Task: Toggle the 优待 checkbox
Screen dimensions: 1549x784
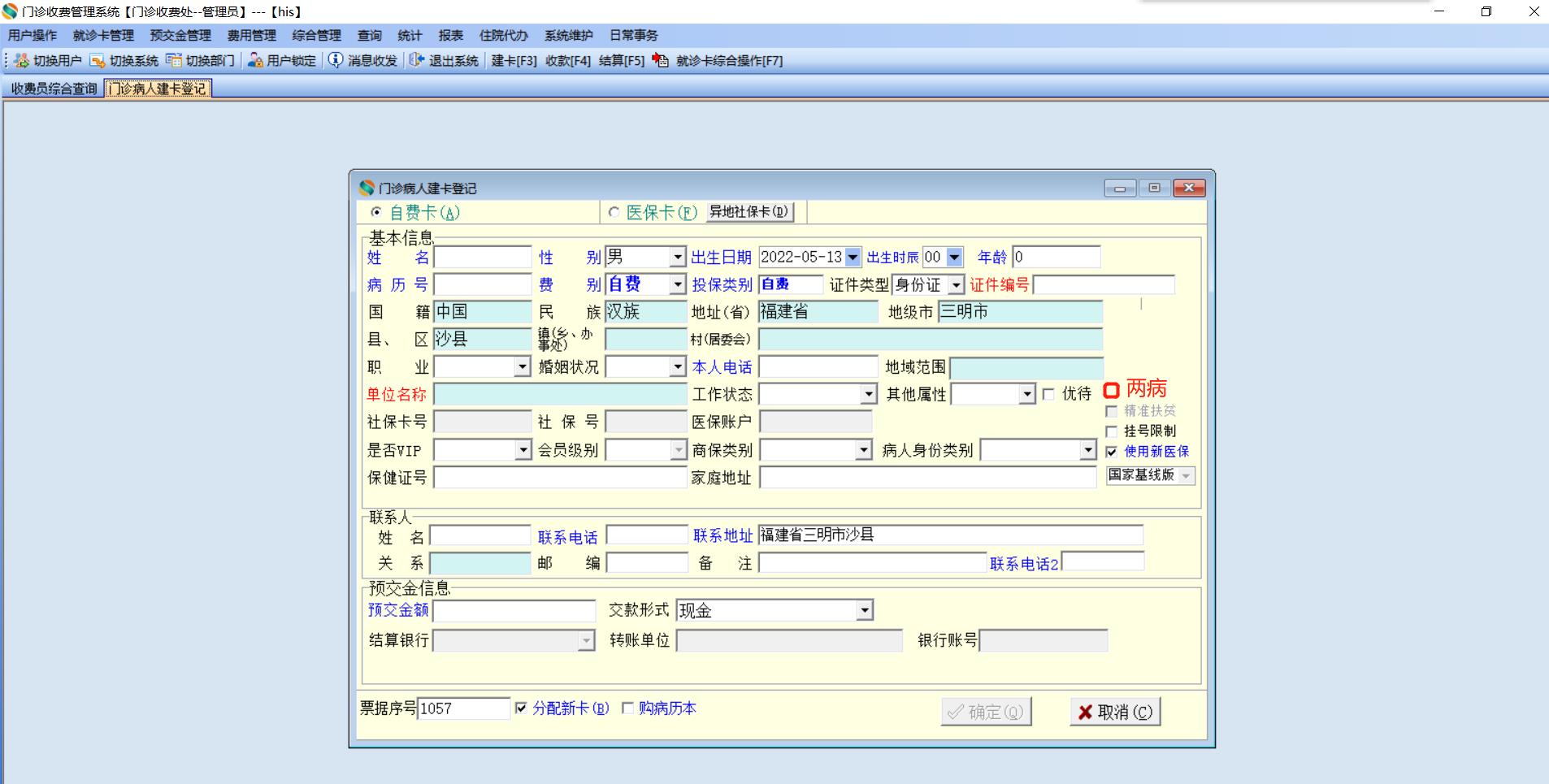Action: 1048,394
